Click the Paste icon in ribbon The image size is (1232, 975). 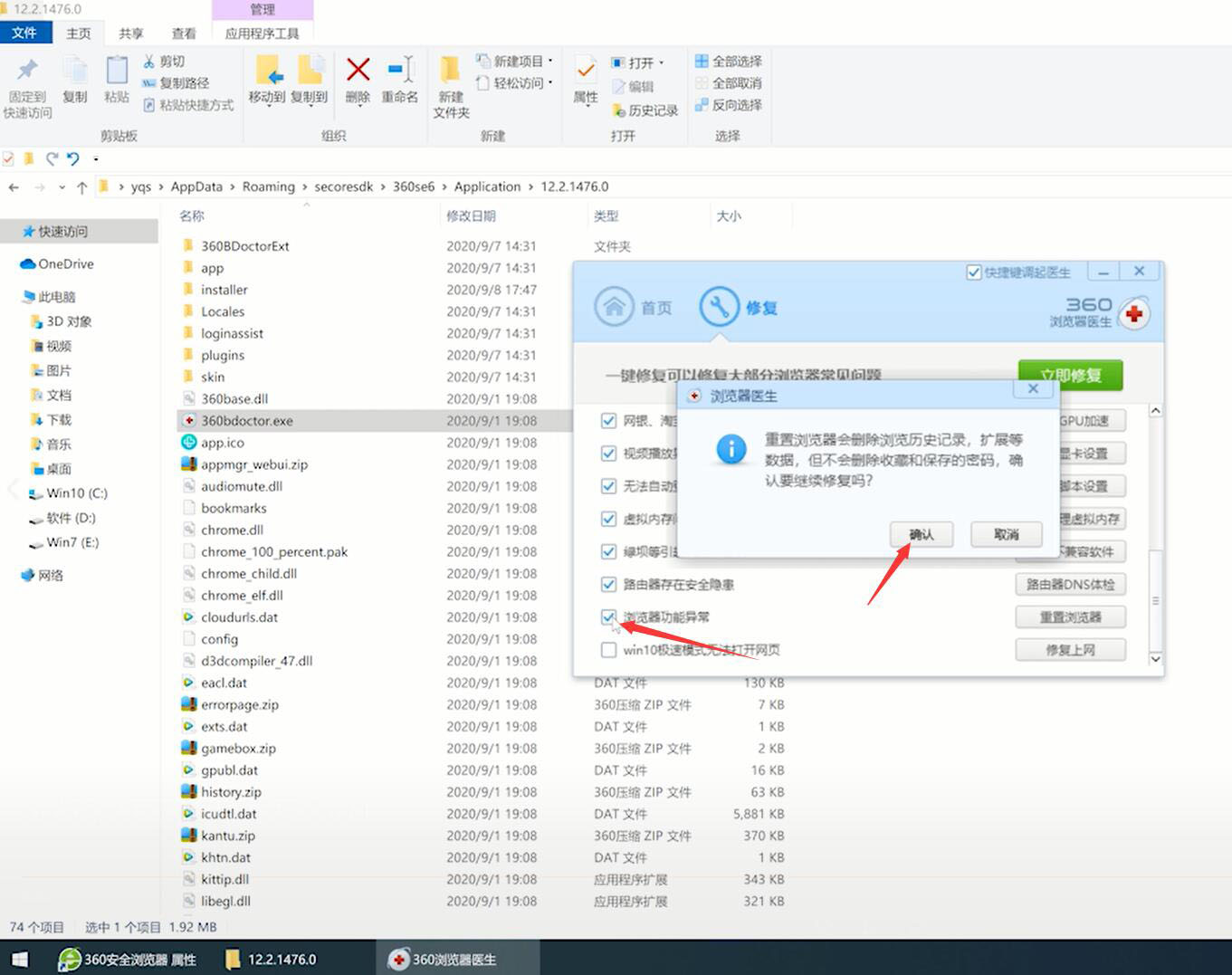click(117, 71)
